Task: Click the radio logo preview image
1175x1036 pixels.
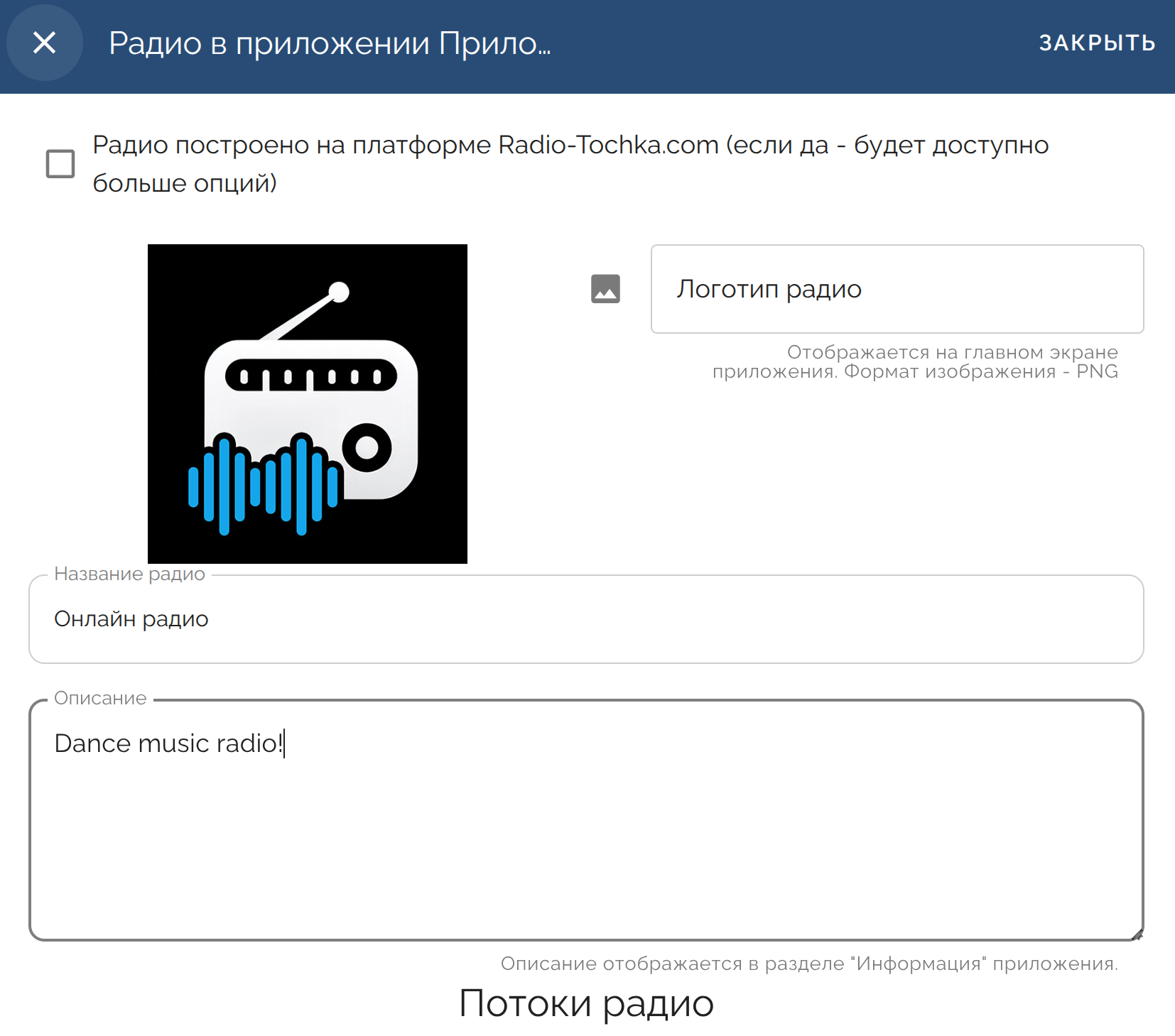Action: pyautogui.click(x=307, y=403)
